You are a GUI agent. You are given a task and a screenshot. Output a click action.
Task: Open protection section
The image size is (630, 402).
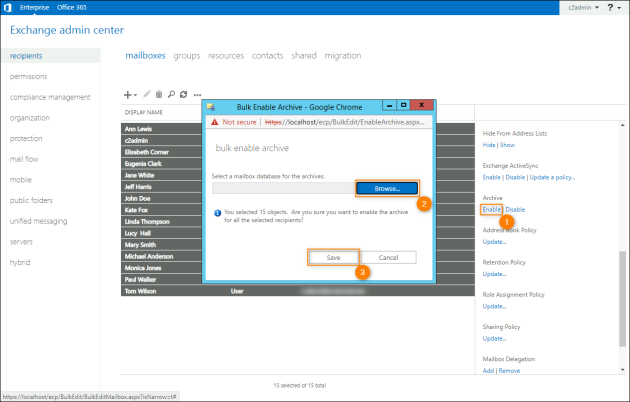(x=26, y=139)
